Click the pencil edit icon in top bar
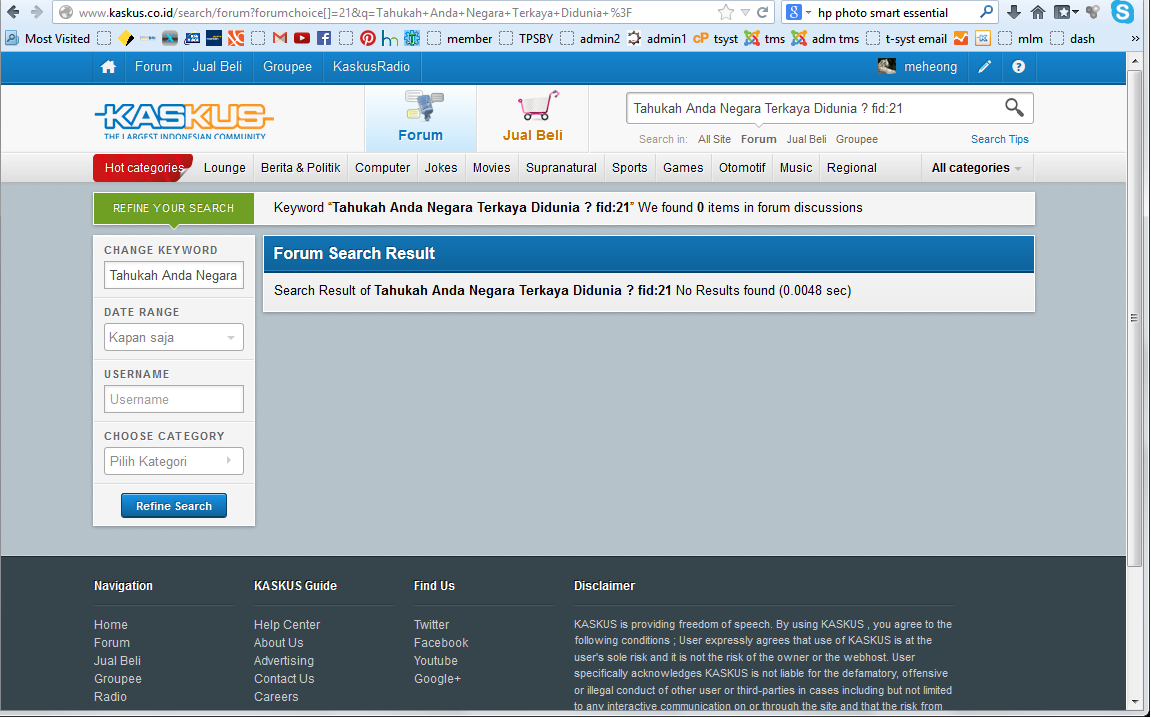The width and height of the screenshot is (1151, 718). tap(985, 67)
